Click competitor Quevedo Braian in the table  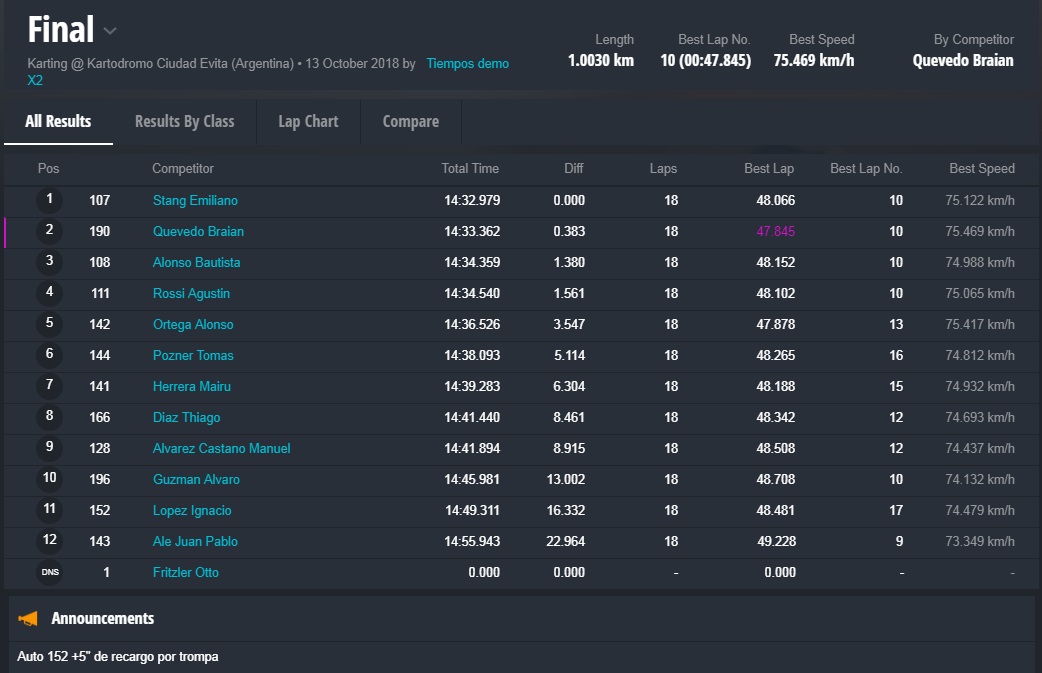click(198, 232)
